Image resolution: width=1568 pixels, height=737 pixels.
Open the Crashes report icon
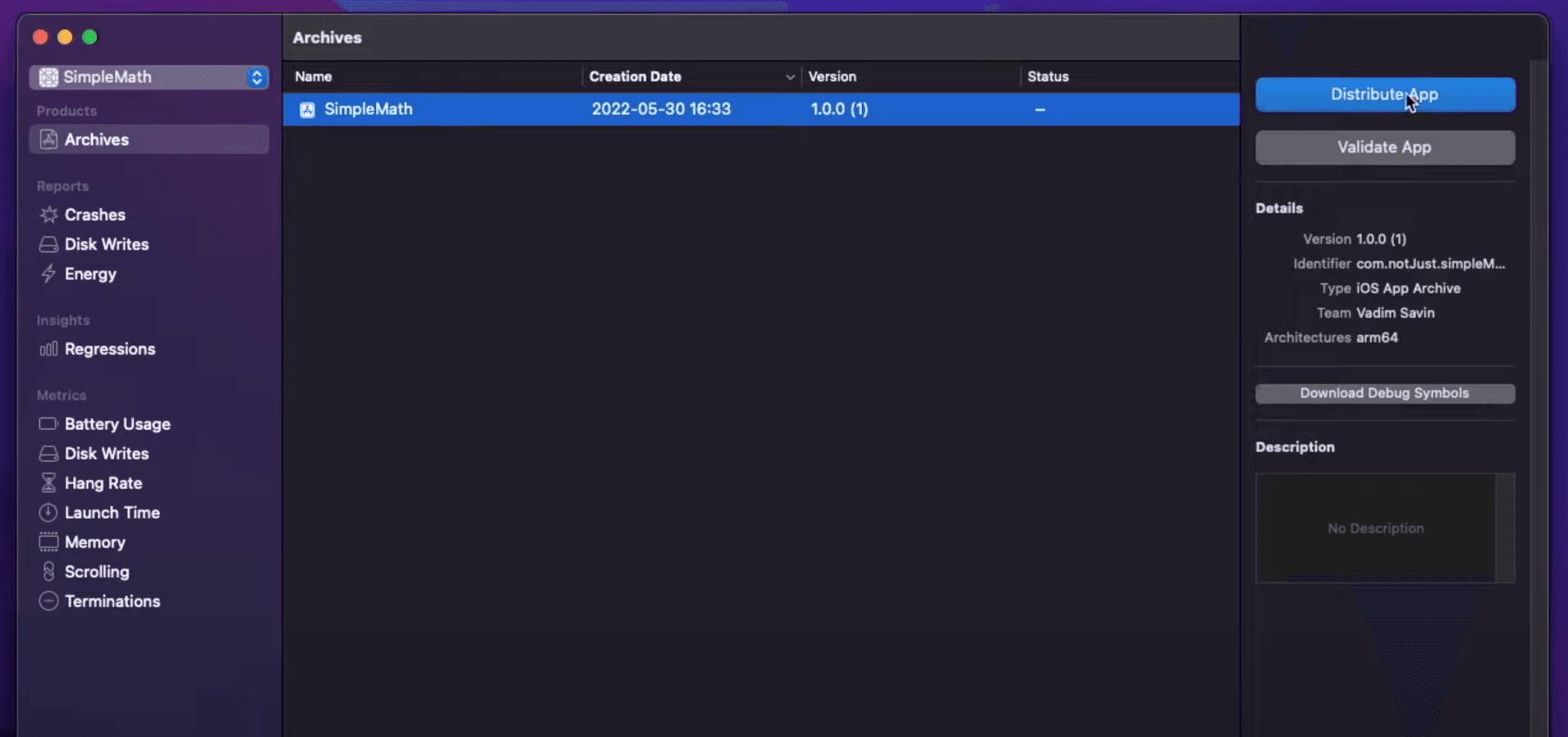(48, 215)
